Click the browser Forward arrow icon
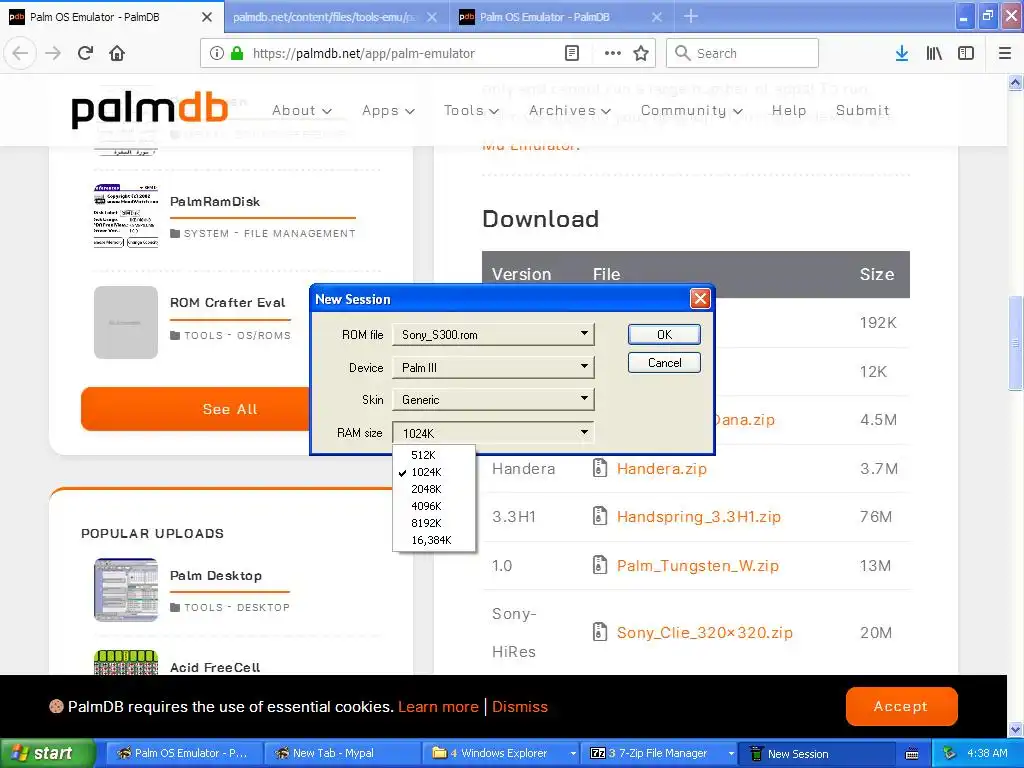Image resolution: width=1024 pixels, height=768 pixels. [x=53, y=53]
